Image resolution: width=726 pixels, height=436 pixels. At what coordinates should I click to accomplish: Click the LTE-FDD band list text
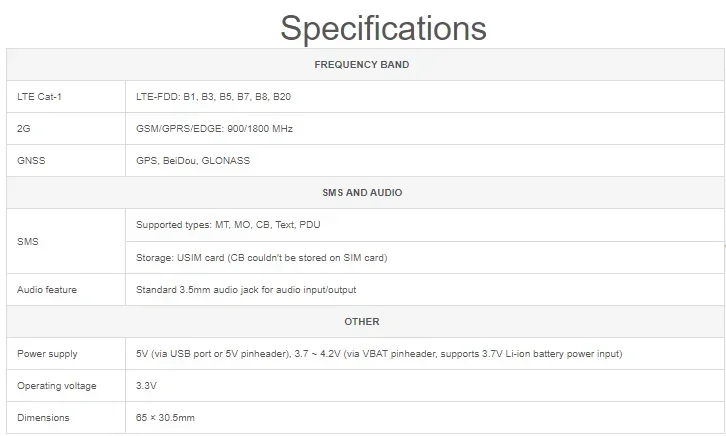(213, 97)
